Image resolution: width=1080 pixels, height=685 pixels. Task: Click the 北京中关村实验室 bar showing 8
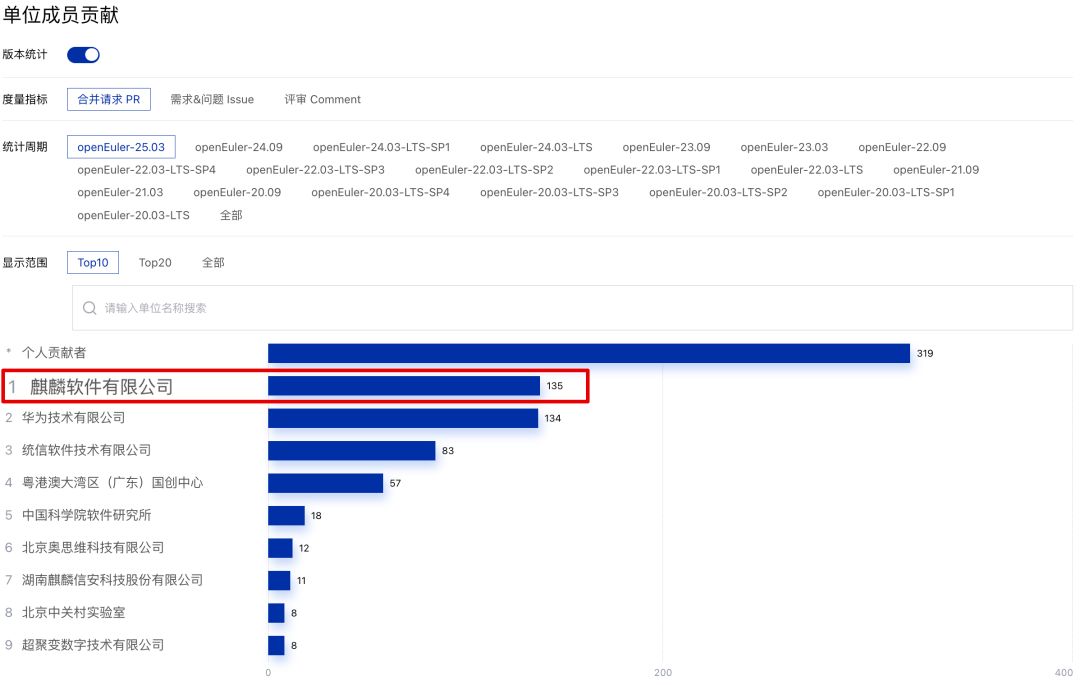(276, 612)
